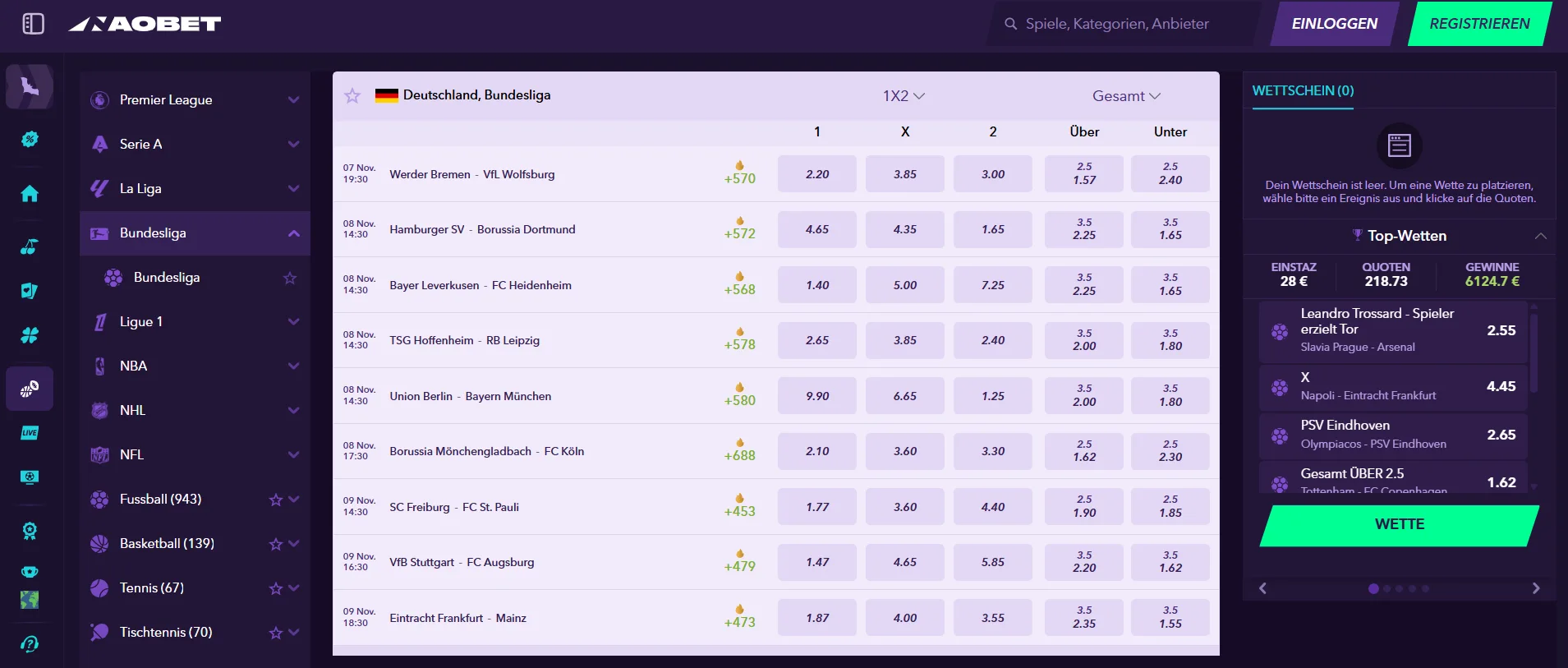
Task: Click first carousel dot under Top-Wetten
Action: [1373, 588]
